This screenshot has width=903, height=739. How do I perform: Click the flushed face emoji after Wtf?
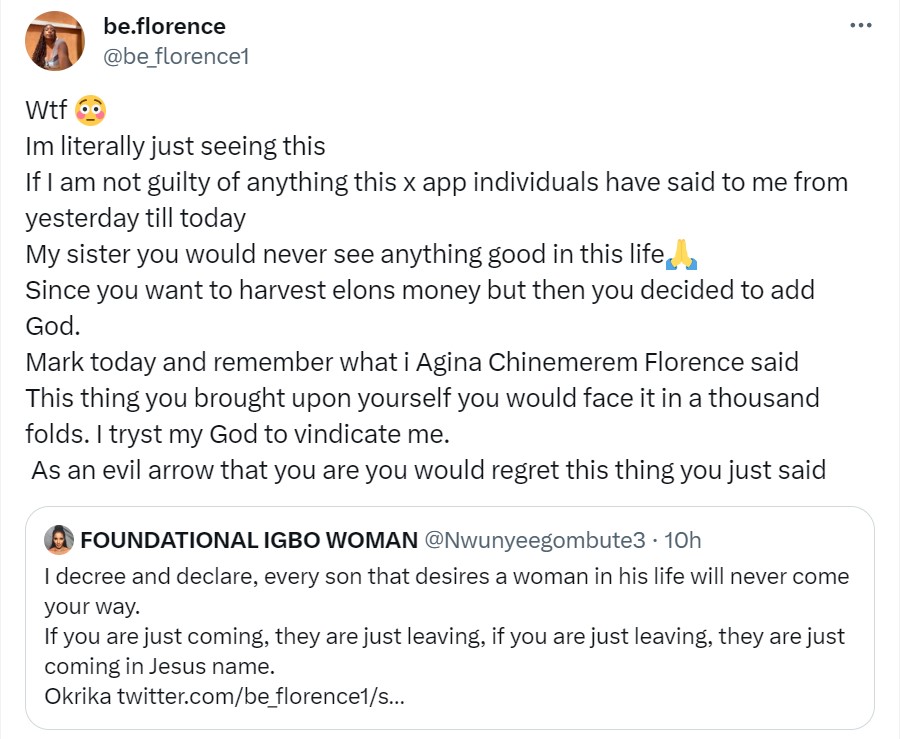(x=90, y=110)
